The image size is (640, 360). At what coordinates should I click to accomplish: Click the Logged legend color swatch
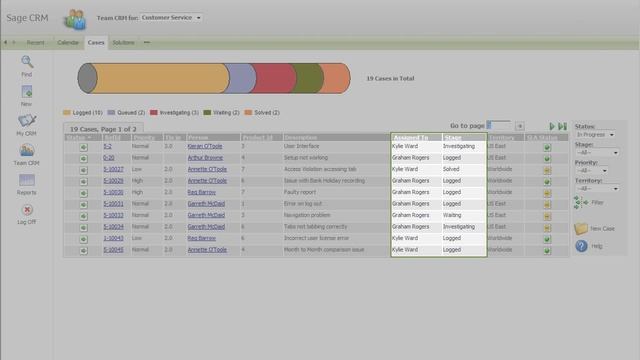coord(67,112)
